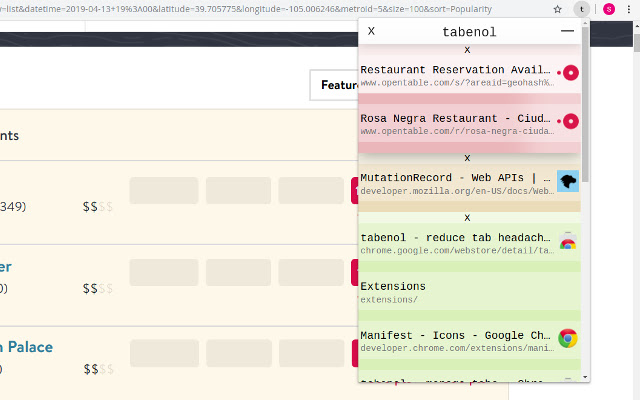Open the tabenol extension toolbar icon

click(x=582, y=9)
